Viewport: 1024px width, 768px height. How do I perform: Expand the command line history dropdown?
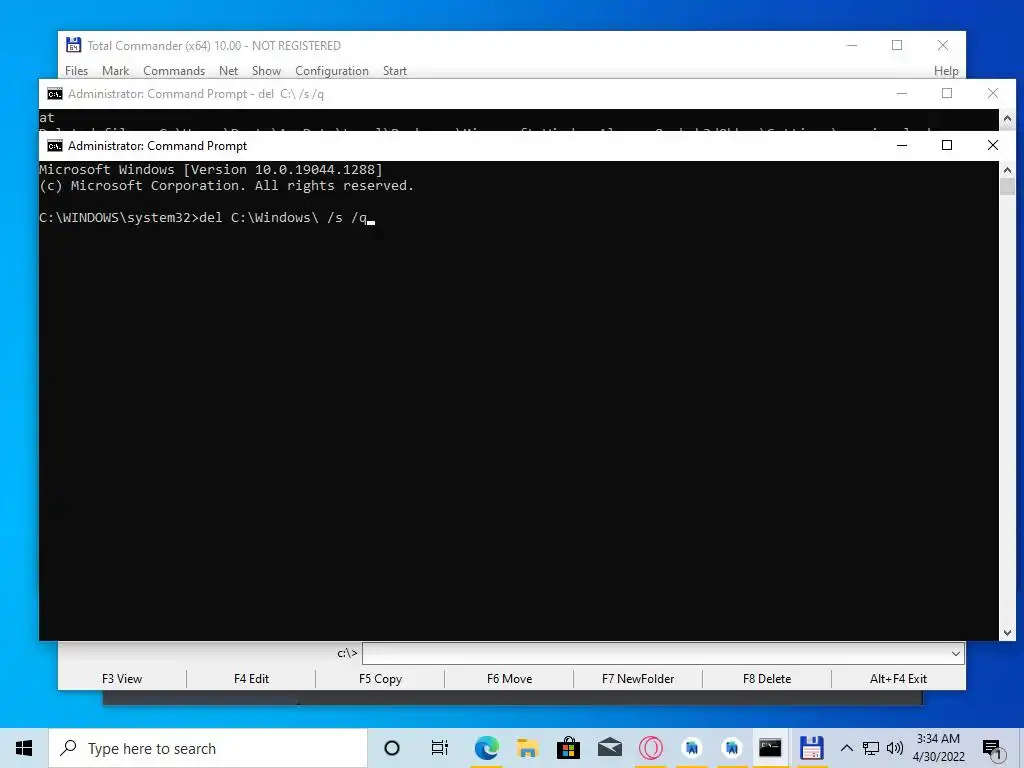click(955, 653)
